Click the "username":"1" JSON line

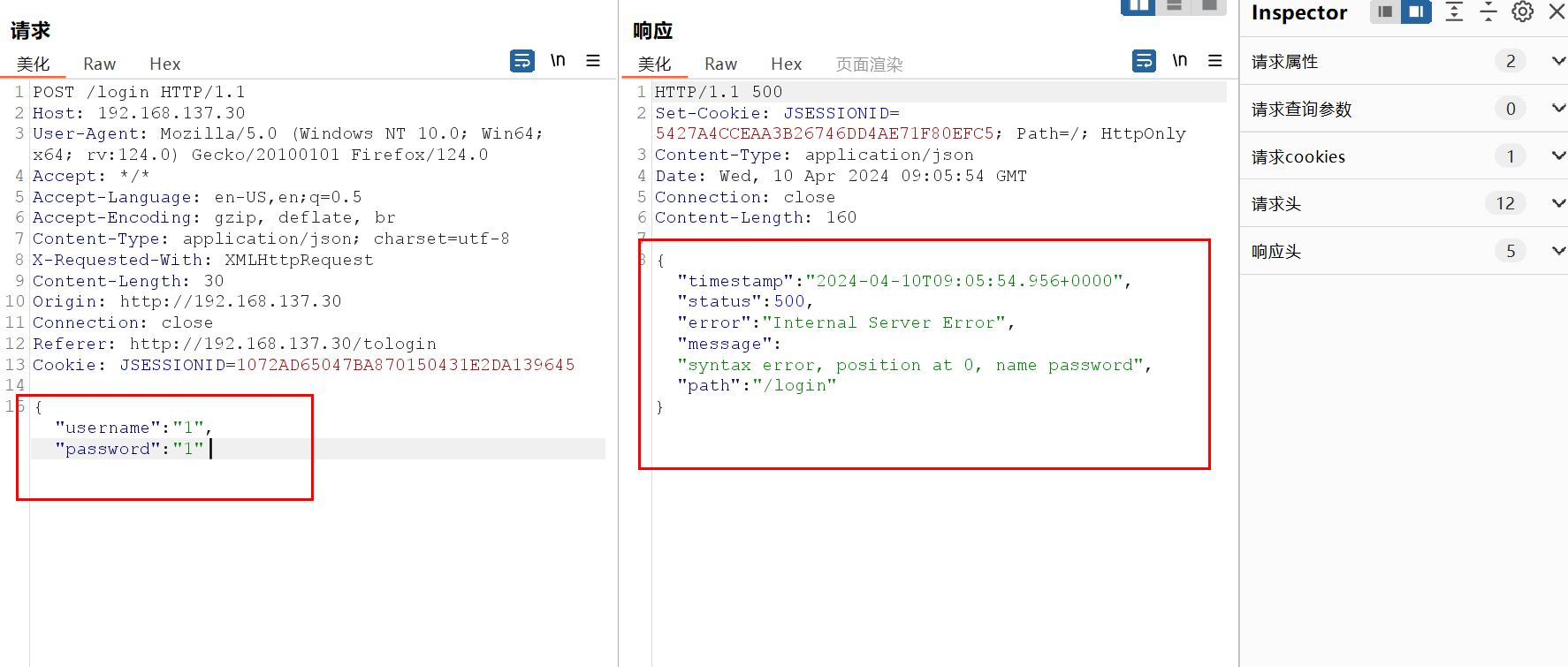coord(133,428)
